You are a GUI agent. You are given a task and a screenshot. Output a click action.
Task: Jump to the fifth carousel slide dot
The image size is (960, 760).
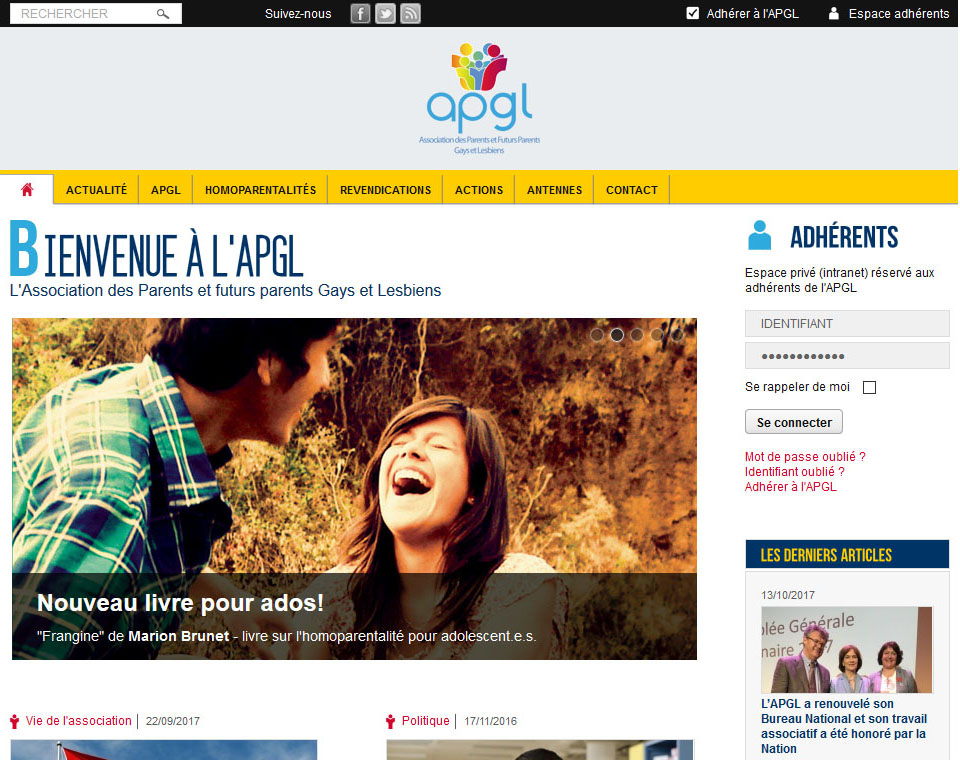point(677,335)
